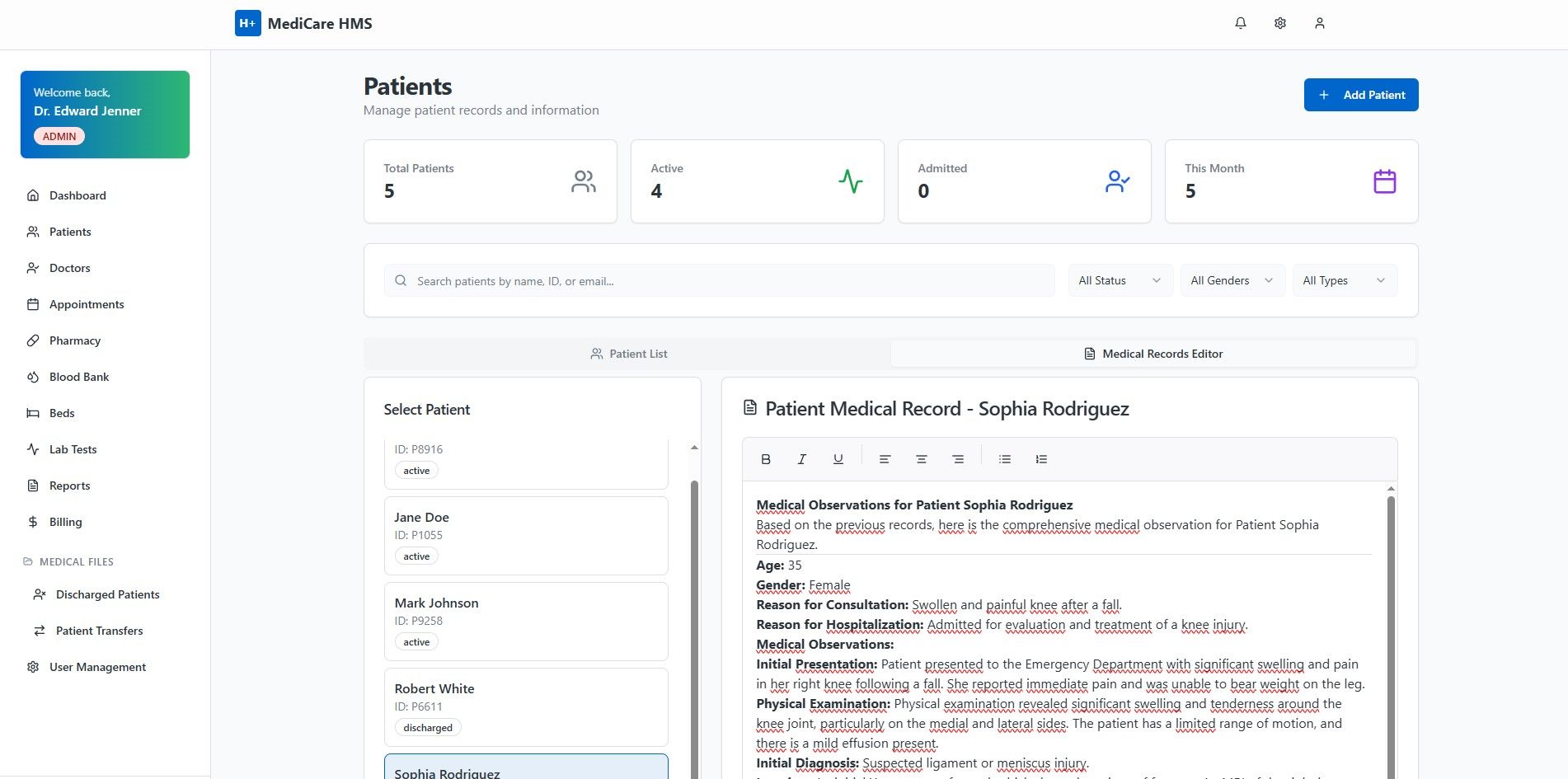Align text right in record editor
Screen dimensions: 1568x779
(957, 459)
